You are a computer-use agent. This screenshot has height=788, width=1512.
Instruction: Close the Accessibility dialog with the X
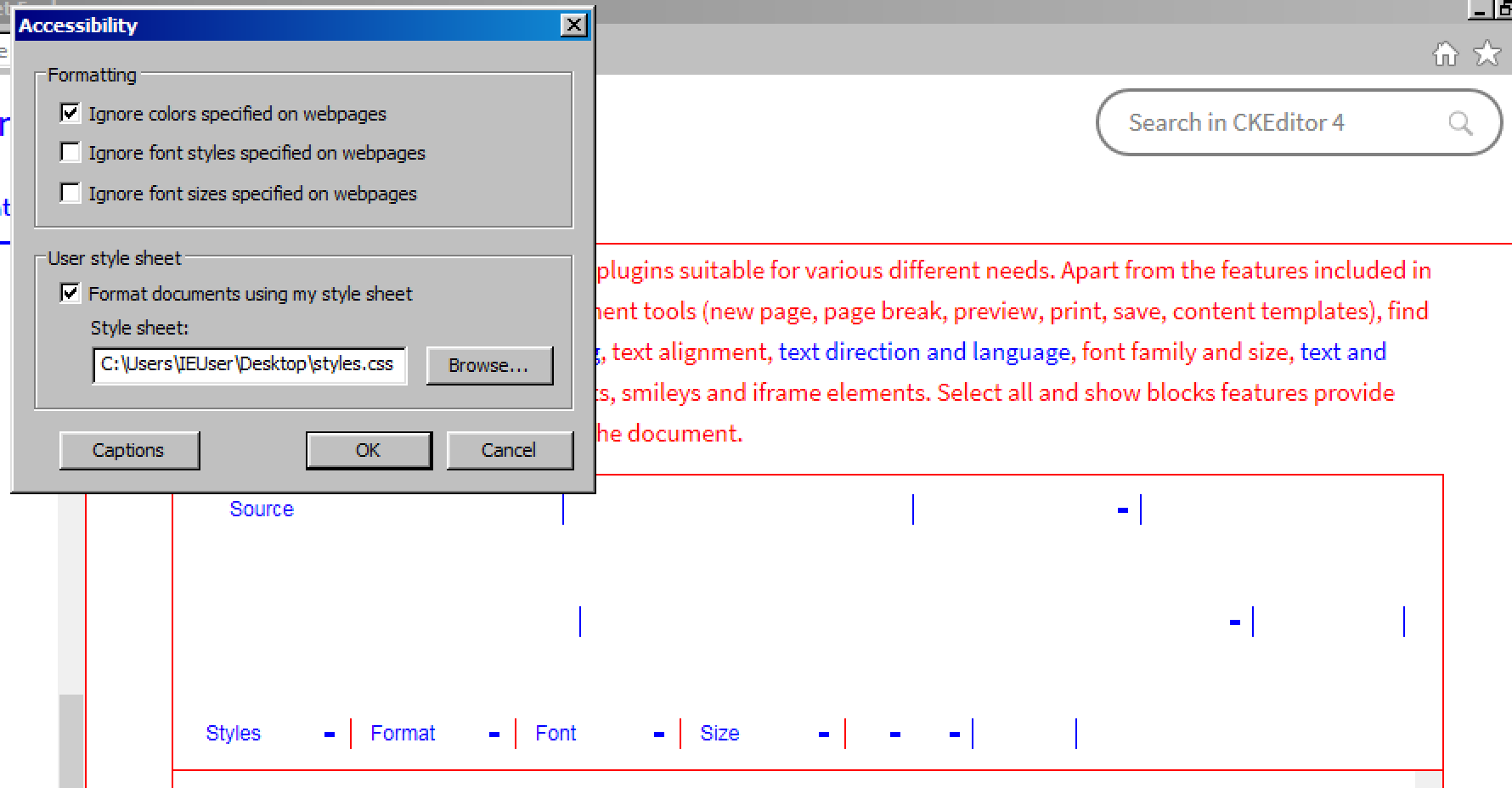[576, 25]
